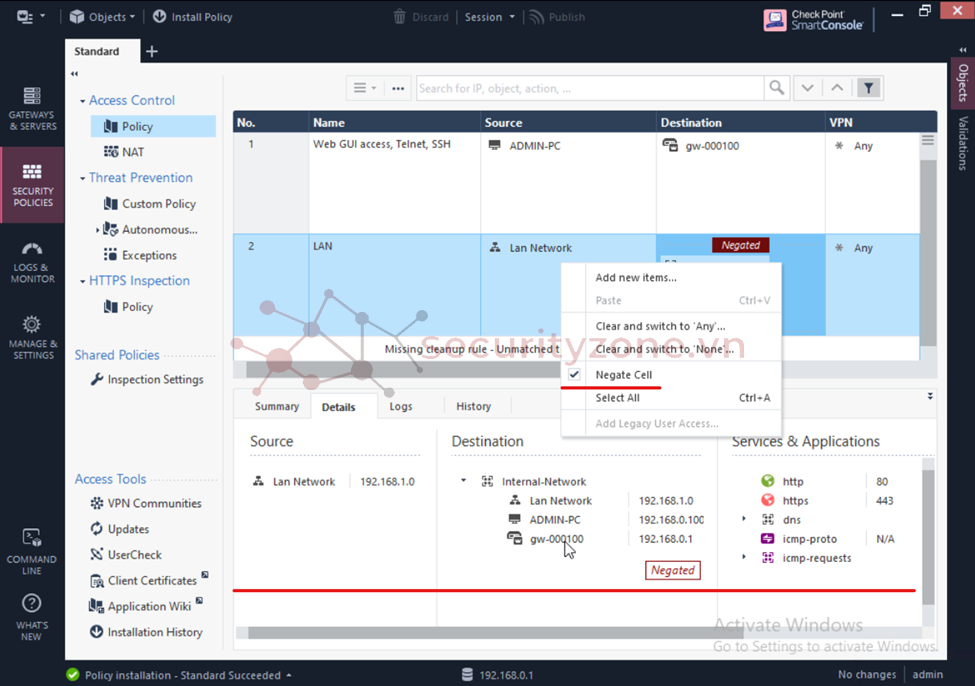Expand the dns service group

[744, 519]
